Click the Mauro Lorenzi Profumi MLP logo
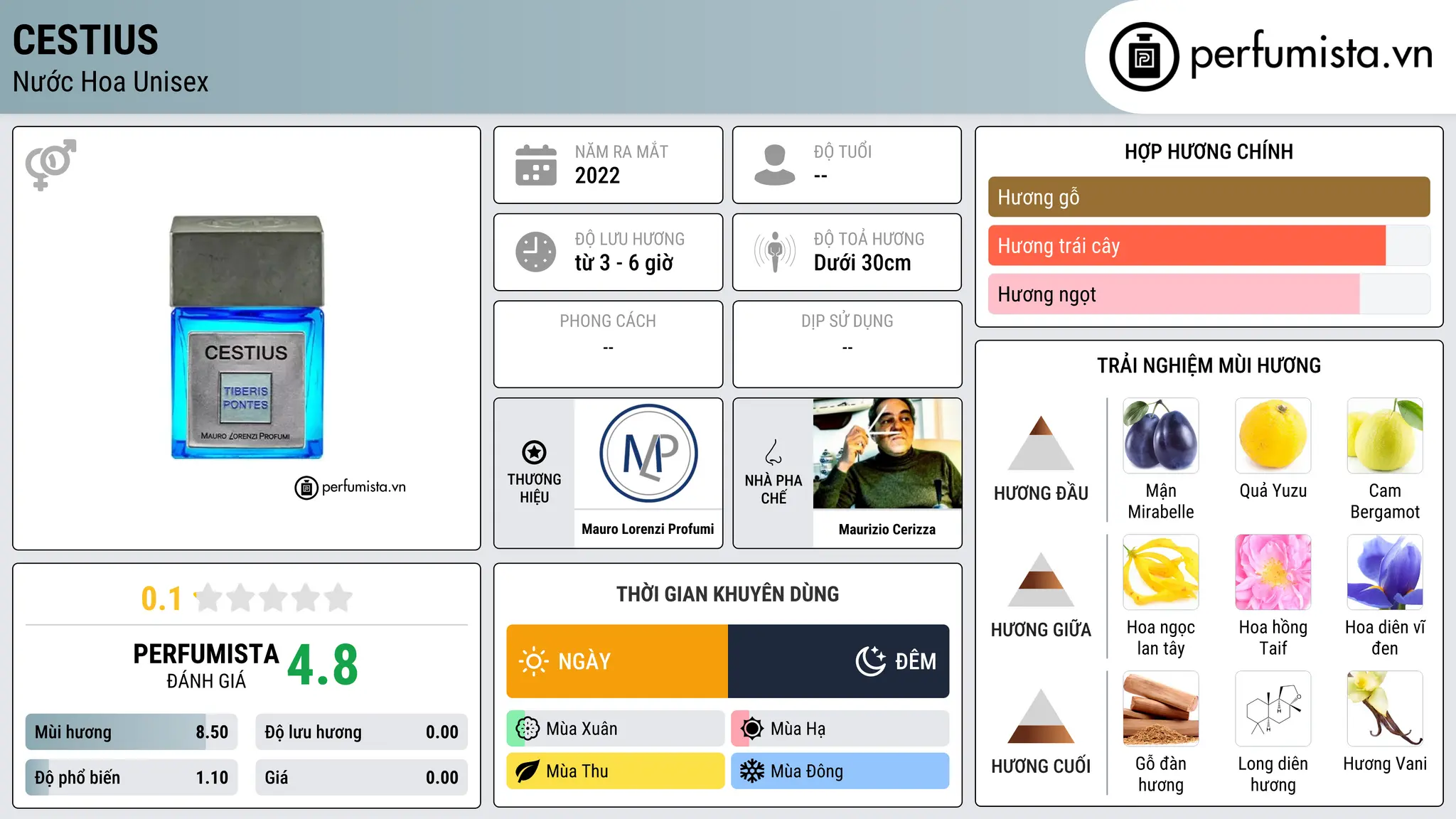1456x819 pixels. point(648,454)
